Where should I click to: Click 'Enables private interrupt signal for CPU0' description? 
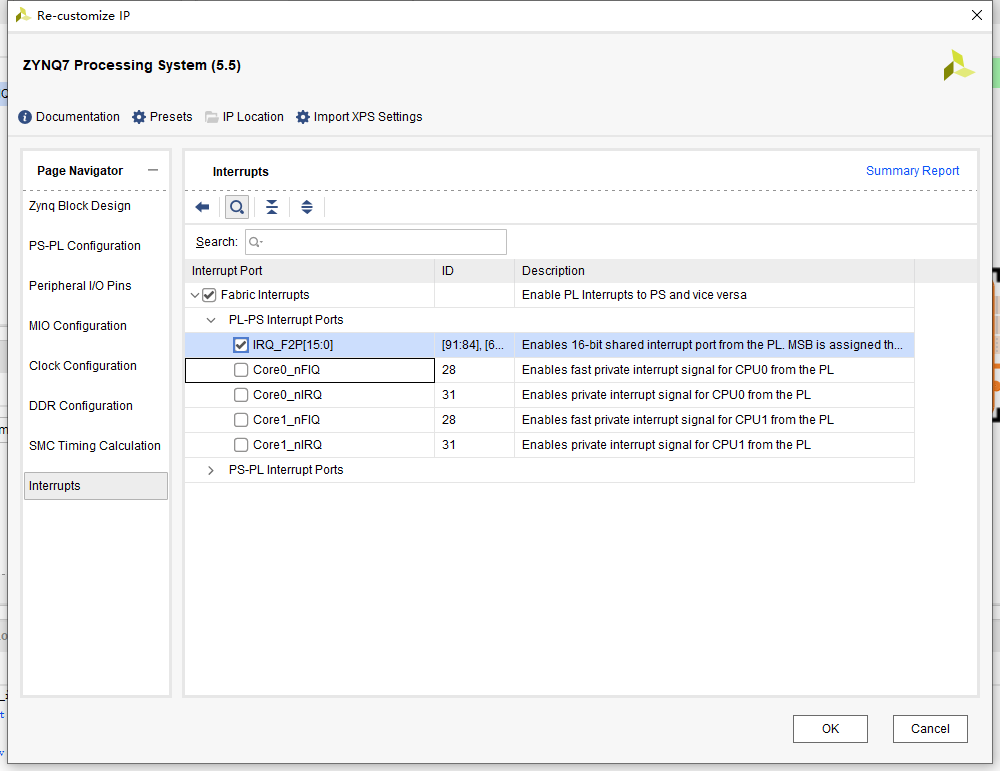[666, 395]
